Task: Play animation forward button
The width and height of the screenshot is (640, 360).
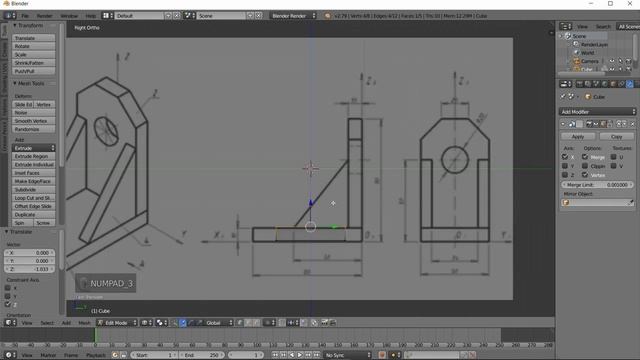Action: [x=300, y=355]
